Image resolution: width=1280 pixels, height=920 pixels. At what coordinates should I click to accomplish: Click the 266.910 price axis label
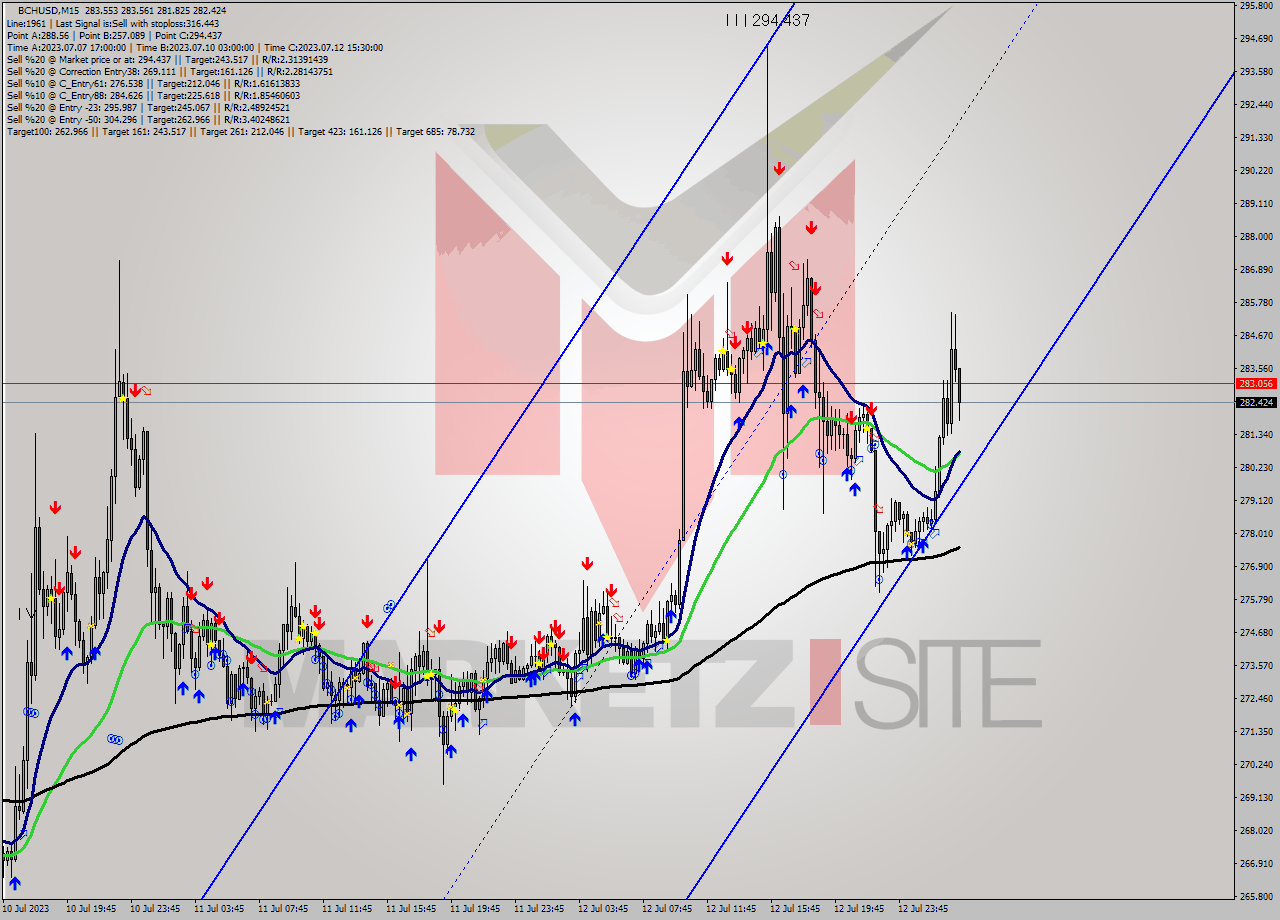tap(1255, 863)
